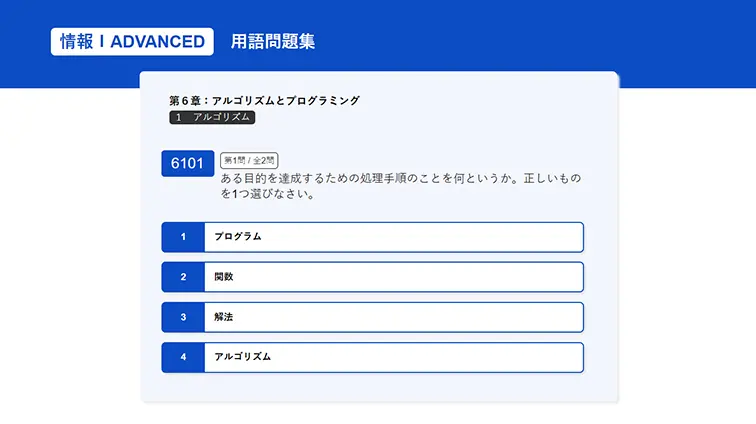Click the 情報 I ADVANCED logo

pos(132,42)
